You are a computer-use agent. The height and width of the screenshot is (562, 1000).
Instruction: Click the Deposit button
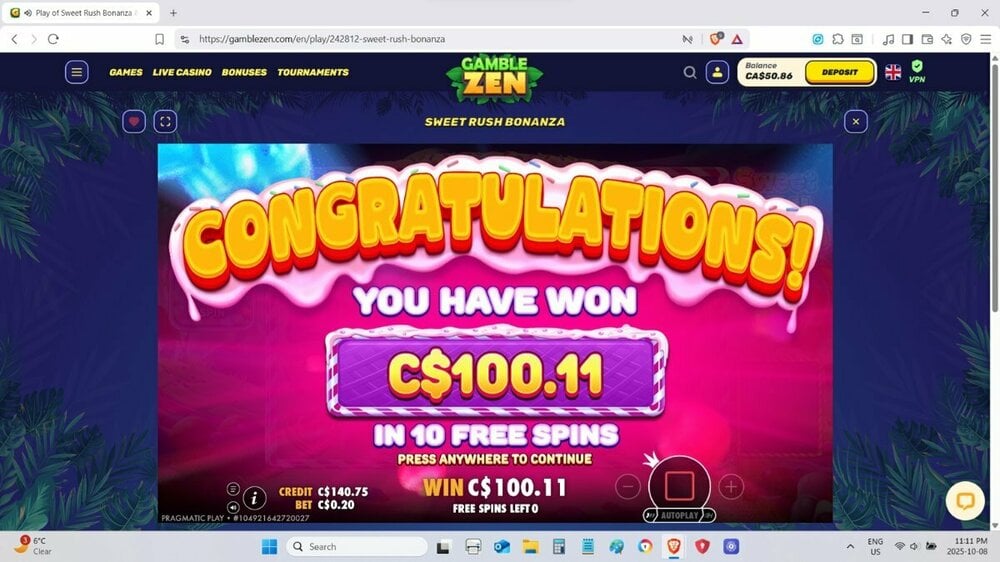[839, 72]
